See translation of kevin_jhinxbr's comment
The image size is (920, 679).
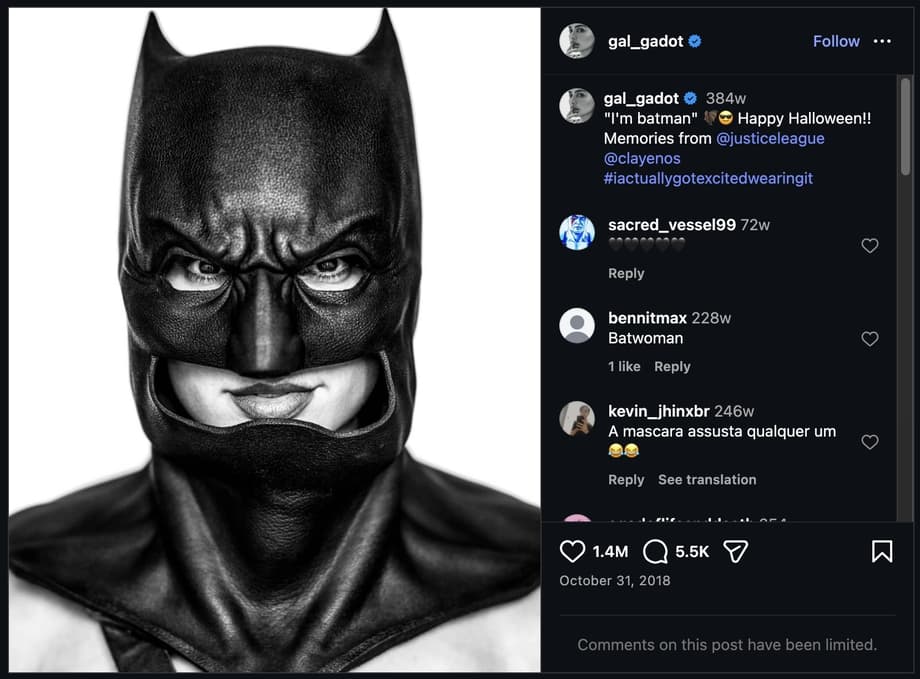point(707,480)
